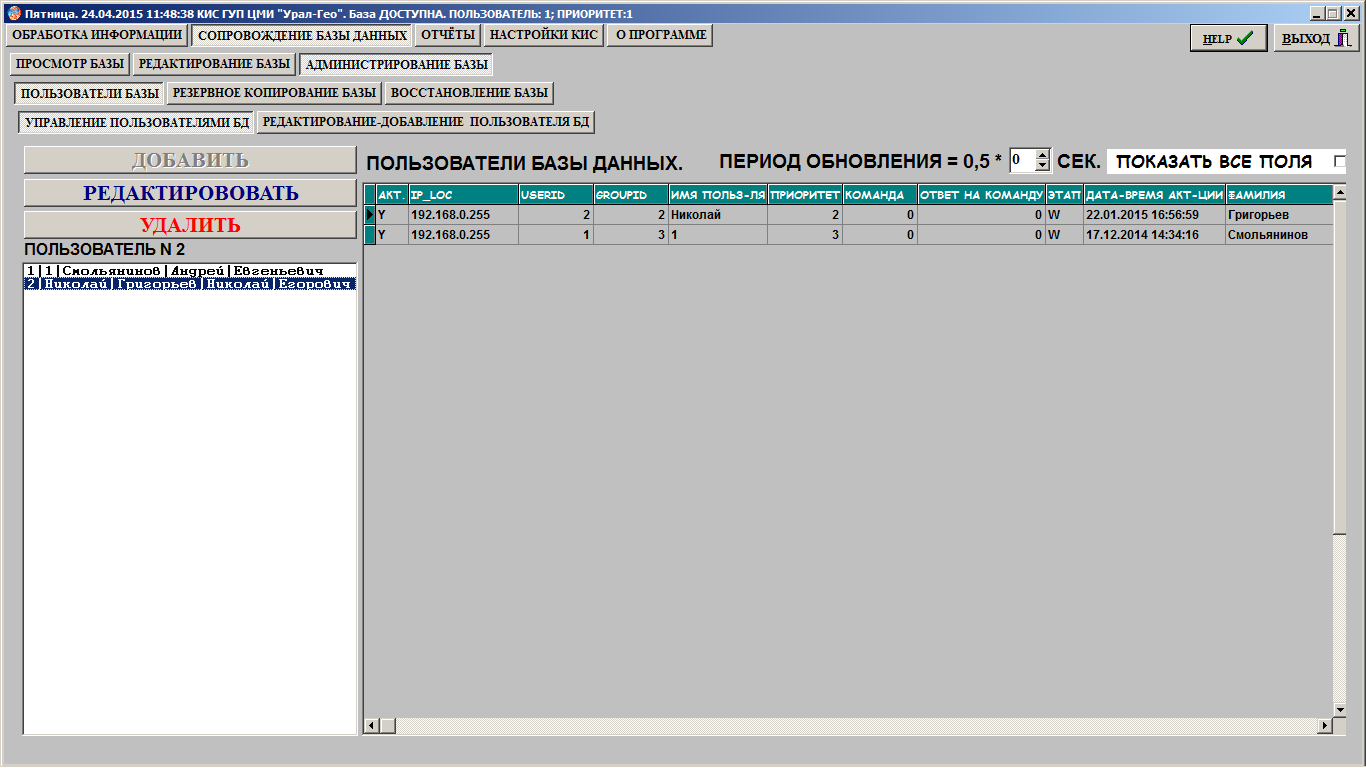Click the application icon in title bar
The image size is (1366, 768).
pyautogui.click(x=12, y=14)
